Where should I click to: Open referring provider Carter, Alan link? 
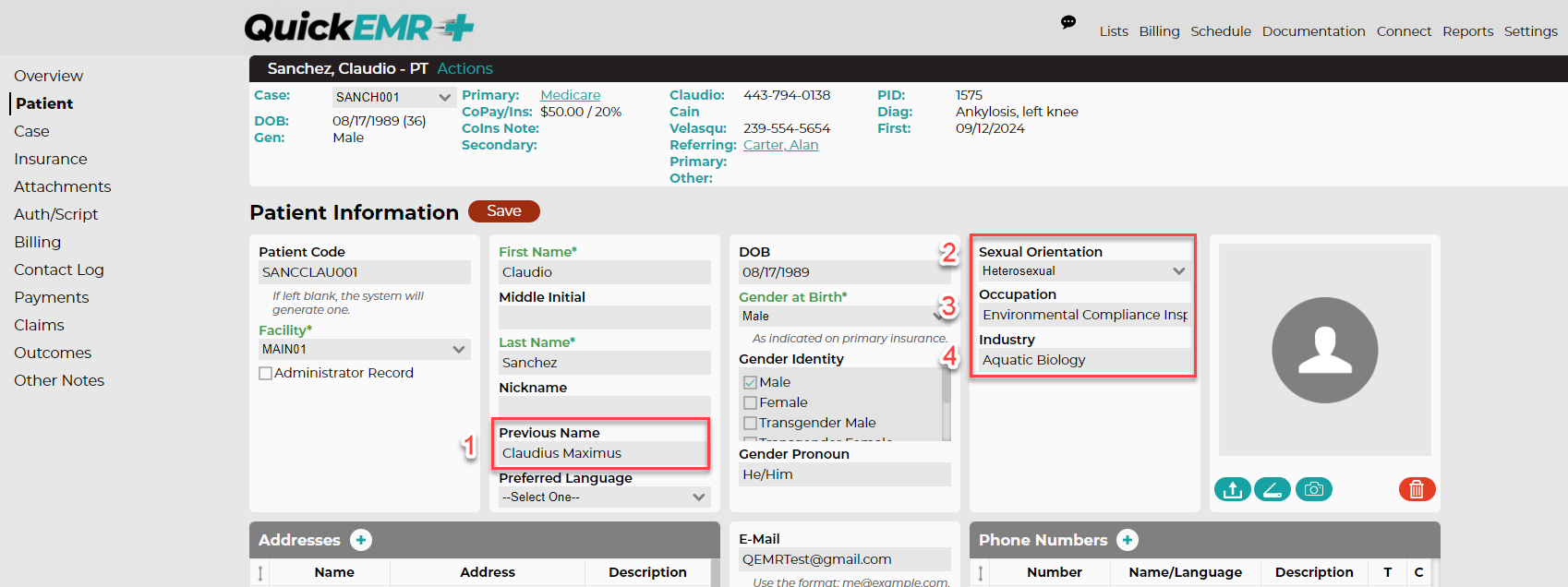coord(780,145)
